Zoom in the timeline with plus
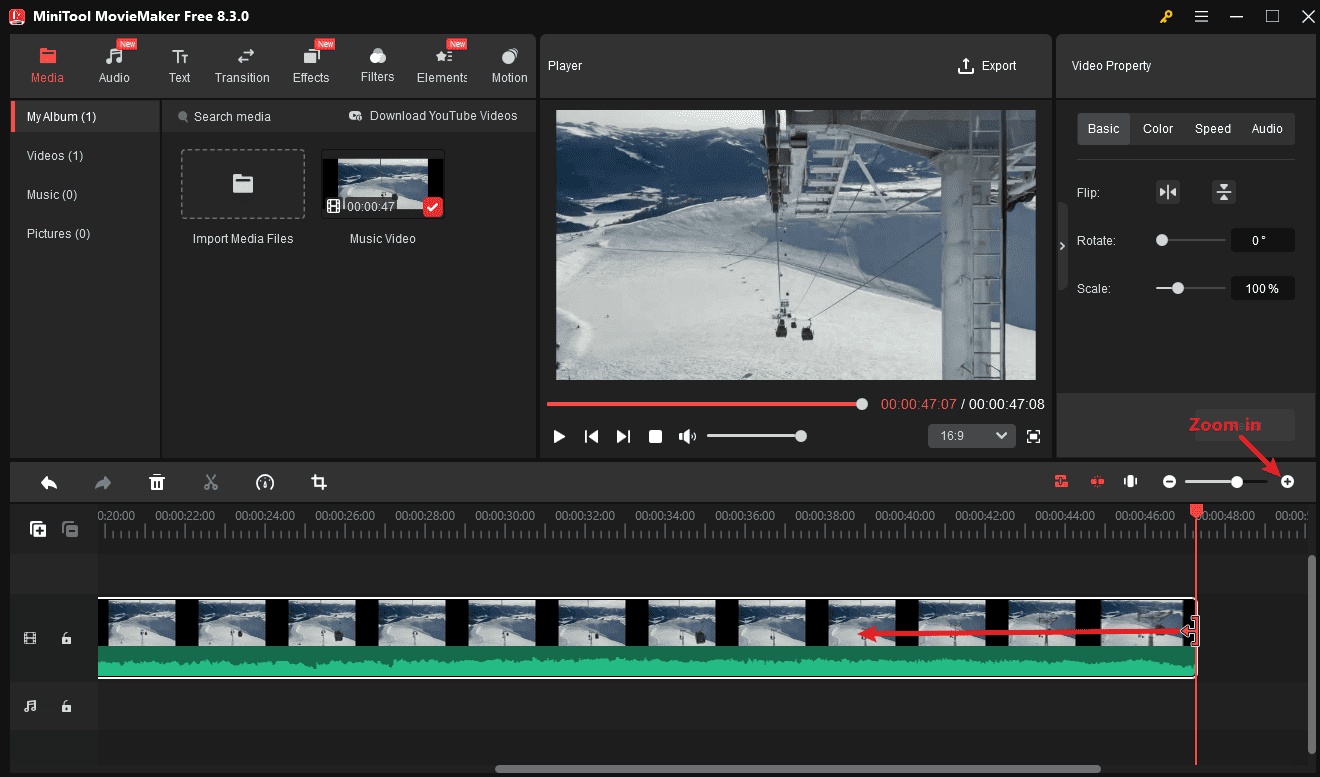This screenshot has height=777, width=1320. pyautogui.click(x=1287, y=482)
